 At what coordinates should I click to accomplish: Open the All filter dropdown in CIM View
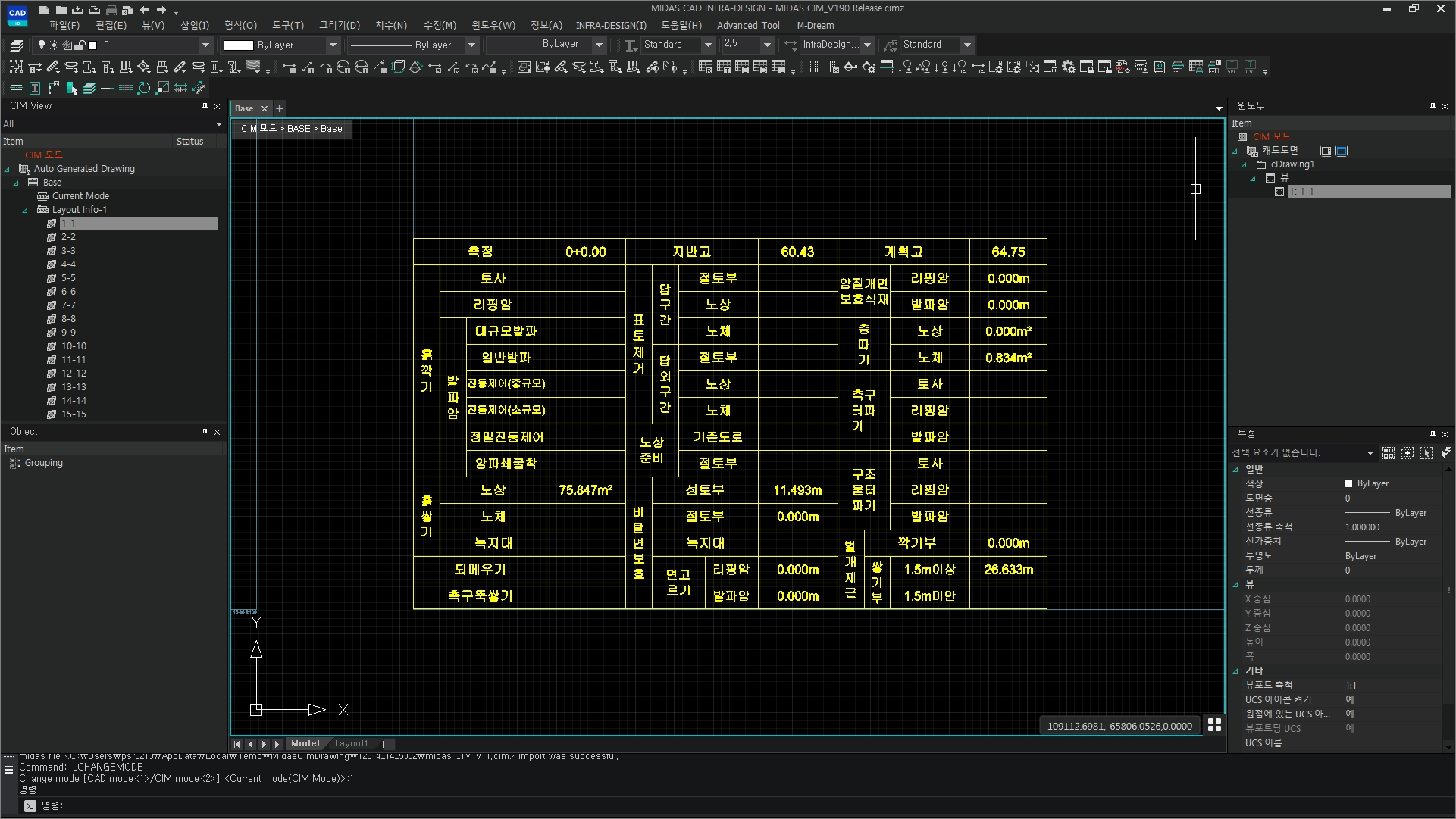pyautogui.click(x=219, y=124)
